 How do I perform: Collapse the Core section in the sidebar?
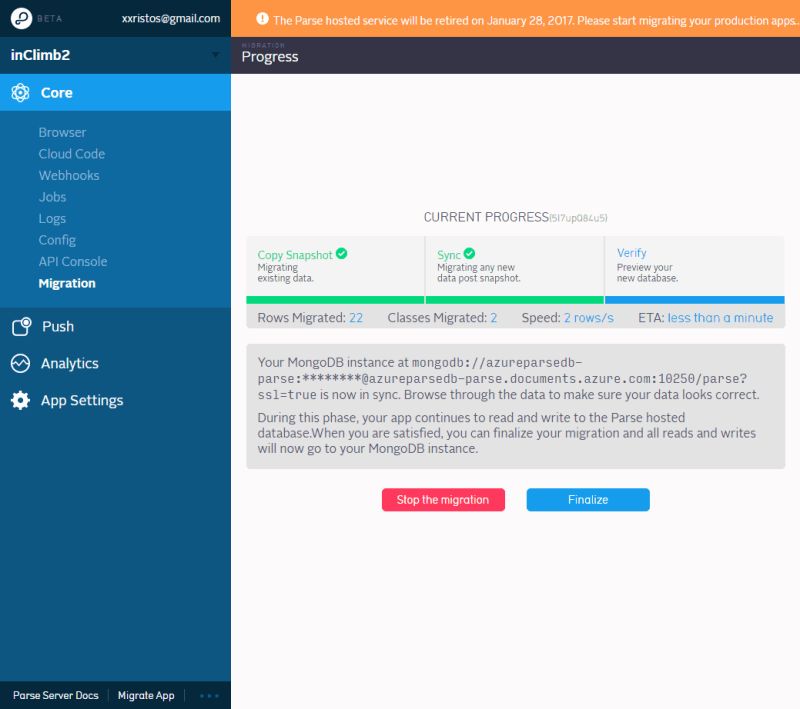57,92
